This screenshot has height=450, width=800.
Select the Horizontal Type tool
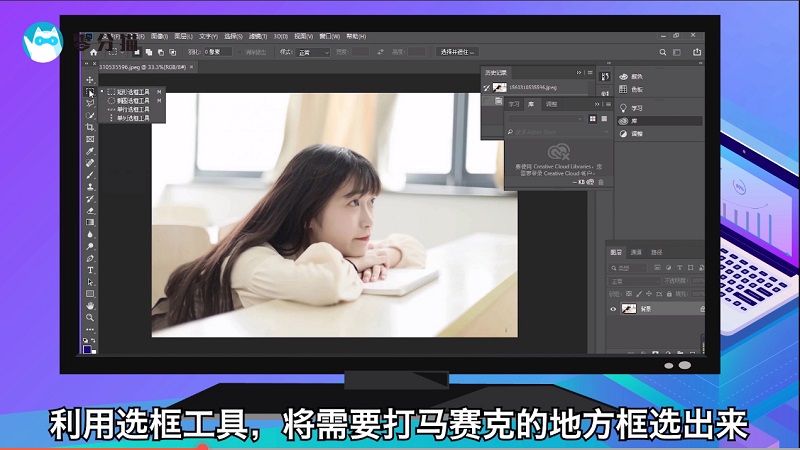(x=90, y=270)
